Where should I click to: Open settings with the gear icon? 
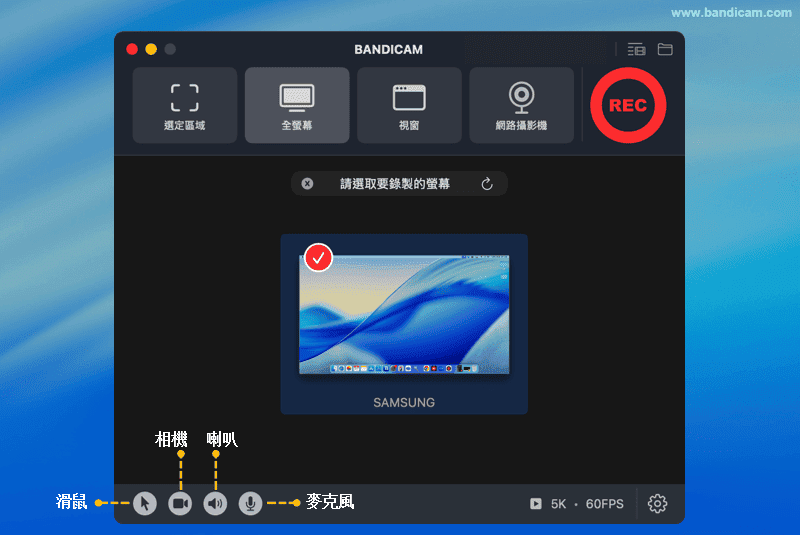(657, 503)
